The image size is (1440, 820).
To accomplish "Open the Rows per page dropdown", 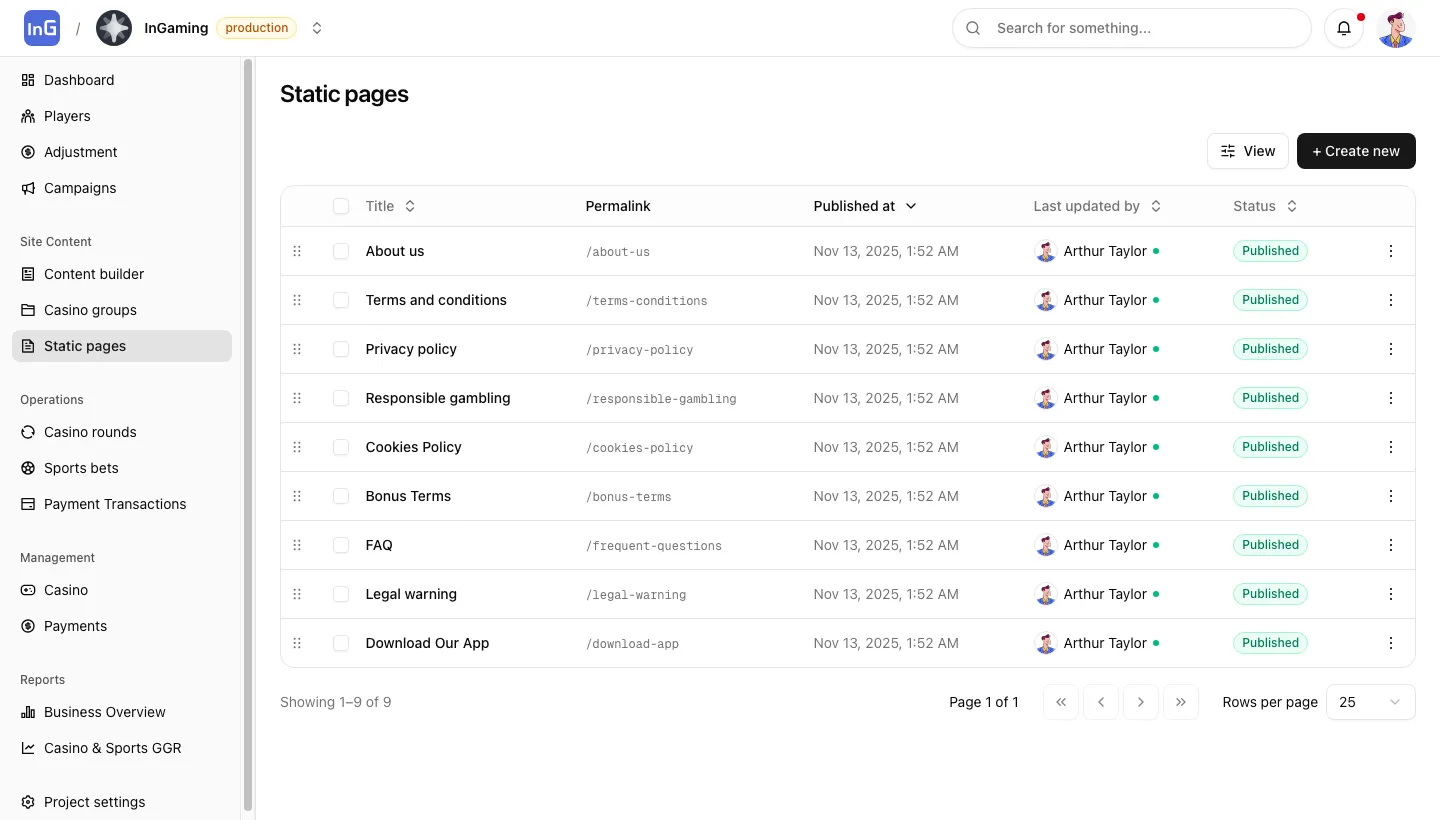I will click(1371, 702).
